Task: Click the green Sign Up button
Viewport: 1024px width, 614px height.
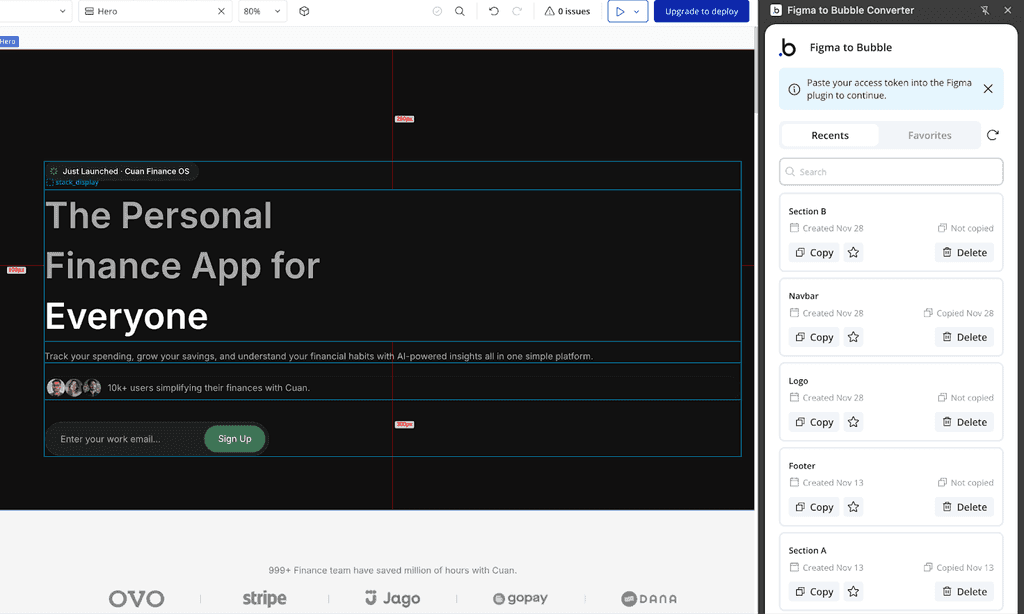Action: pos(234,439)
